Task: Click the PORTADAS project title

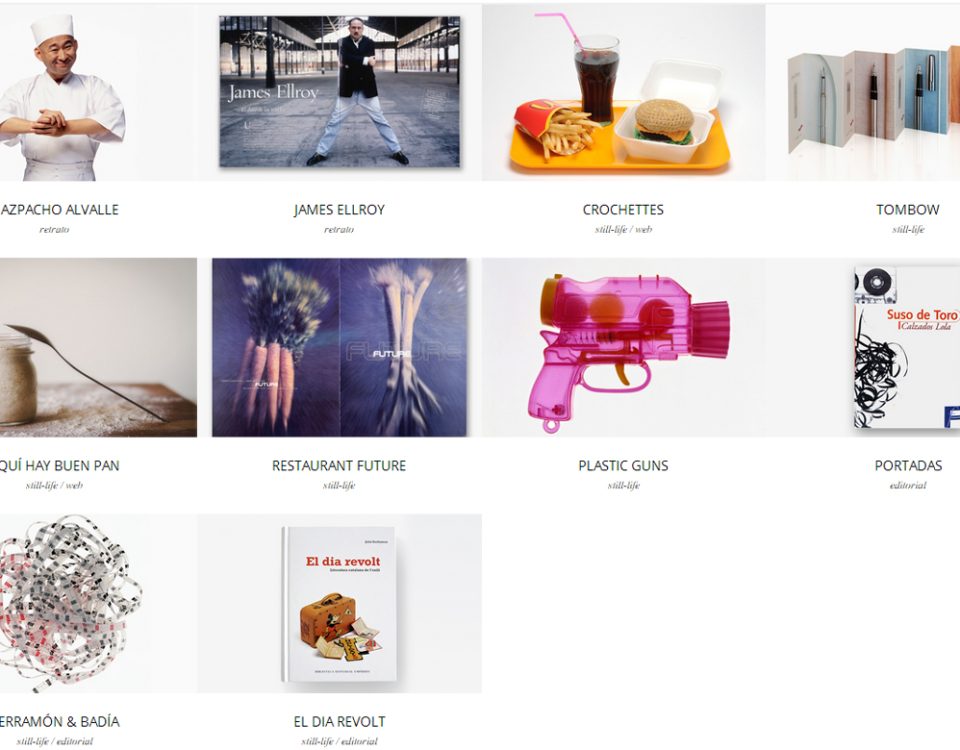Action: 908,465
